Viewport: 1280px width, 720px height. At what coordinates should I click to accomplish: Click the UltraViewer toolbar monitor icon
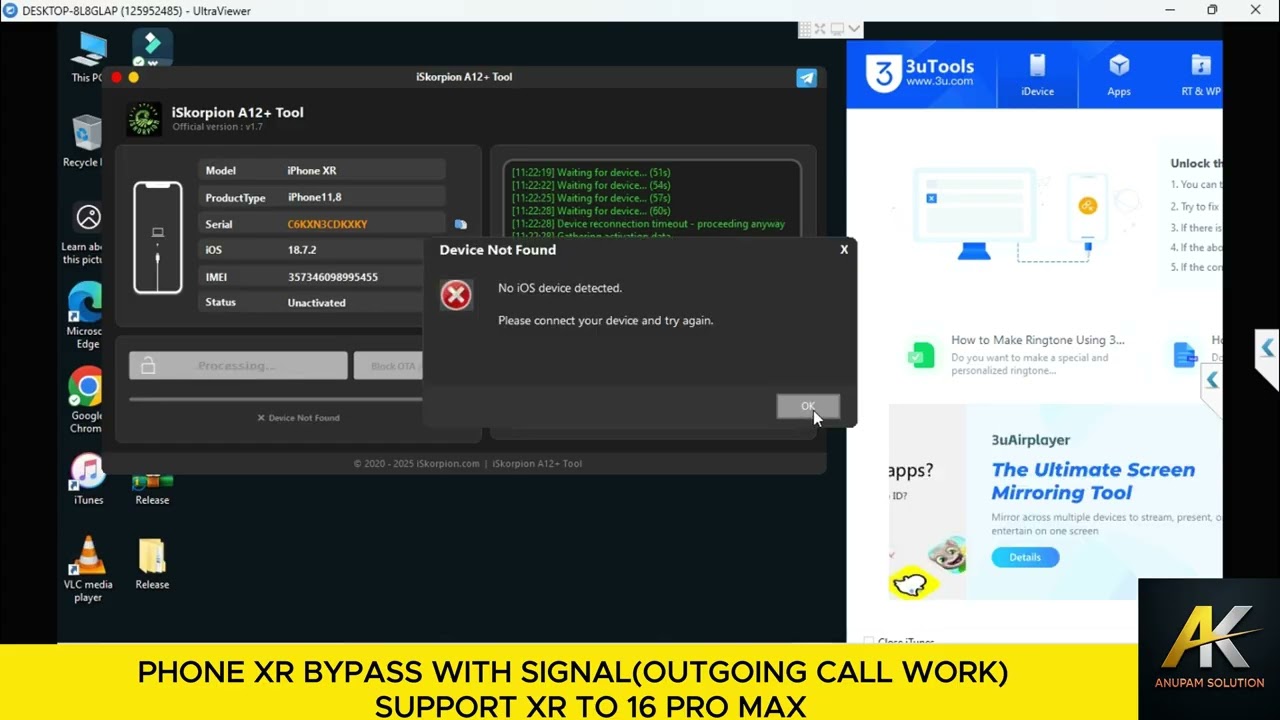point(838,29)
